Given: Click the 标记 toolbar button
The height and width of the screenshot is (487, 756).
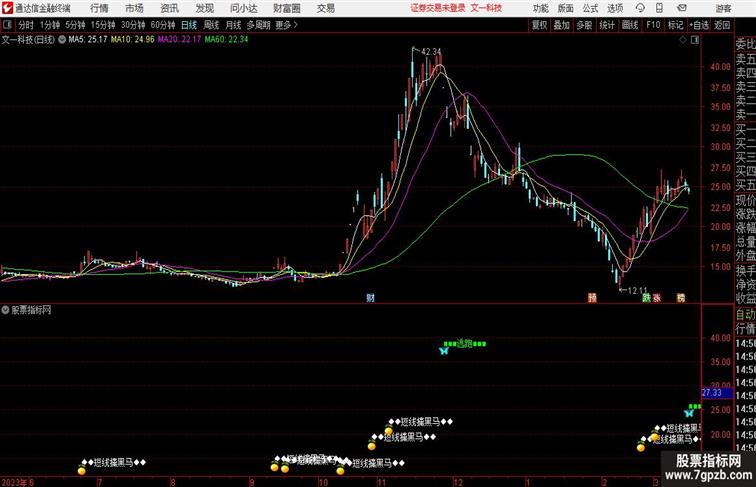Looking at the screenshot, I should point(675,25).
